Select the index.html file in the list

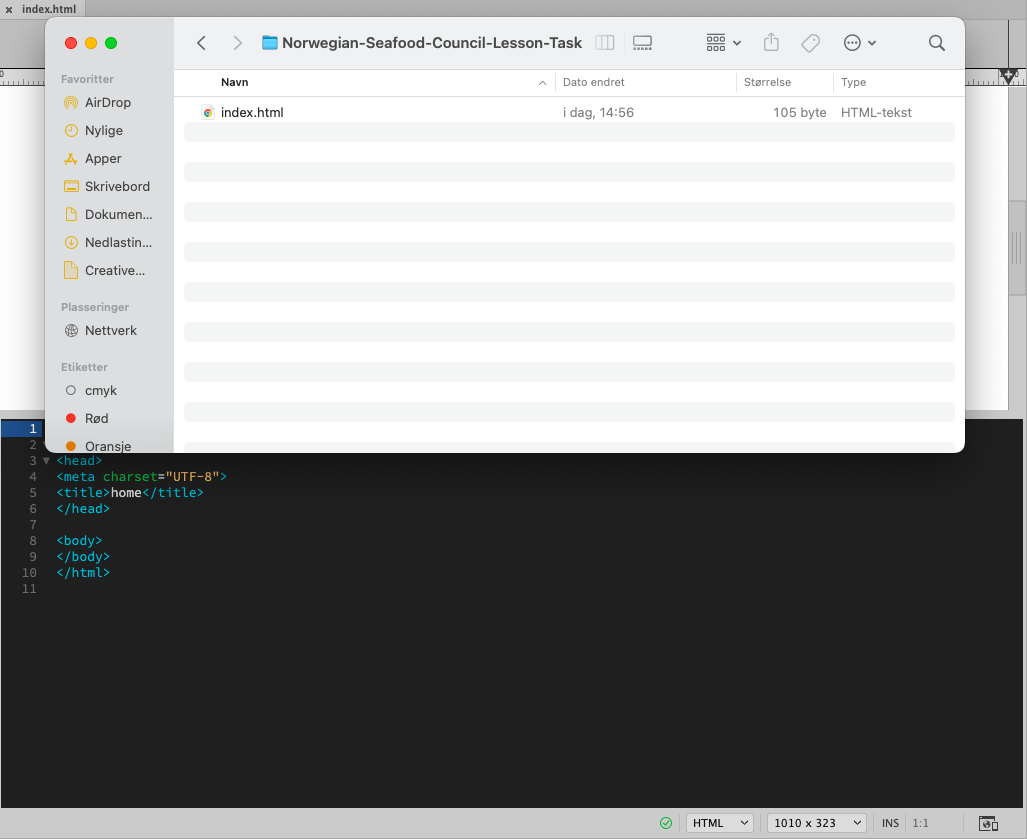(252, 113)
